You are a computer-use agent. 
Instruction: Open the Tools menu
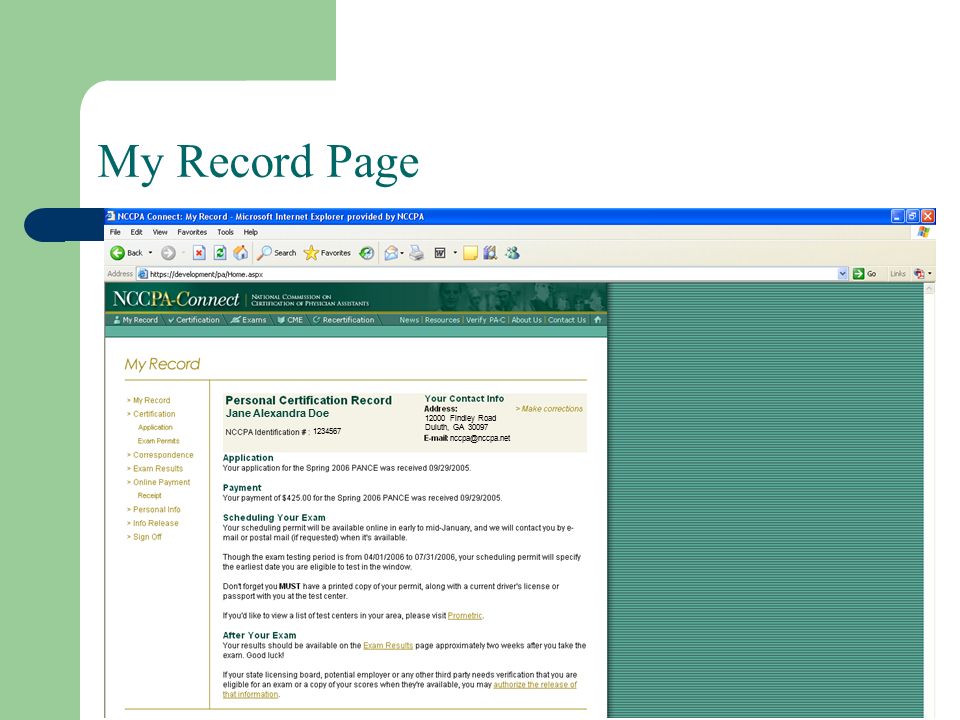point(225,232)
